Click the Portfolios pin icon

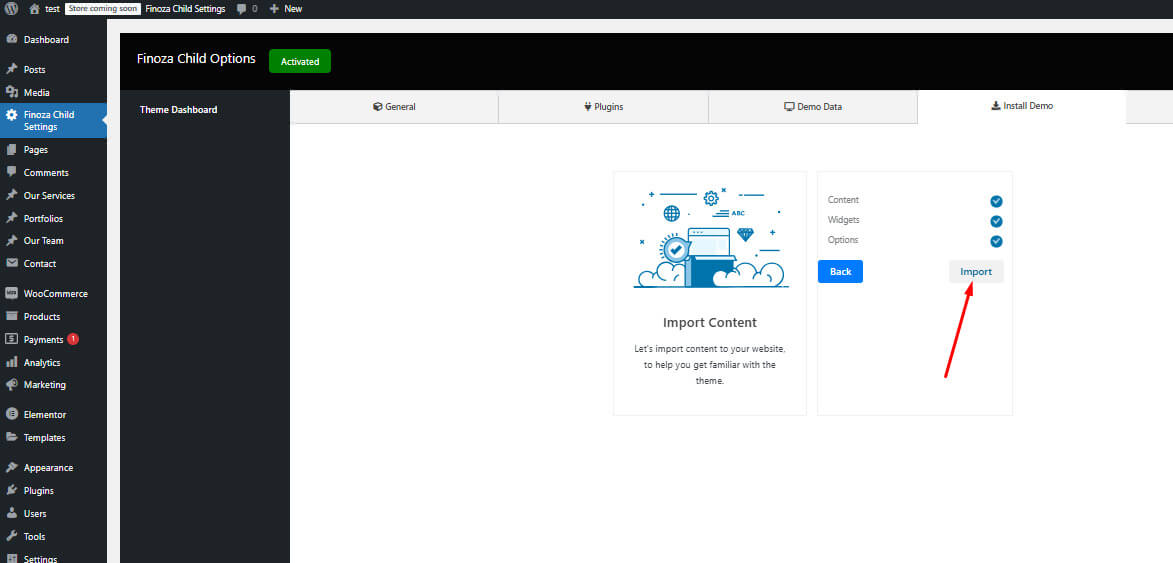(x=11, y=218)
